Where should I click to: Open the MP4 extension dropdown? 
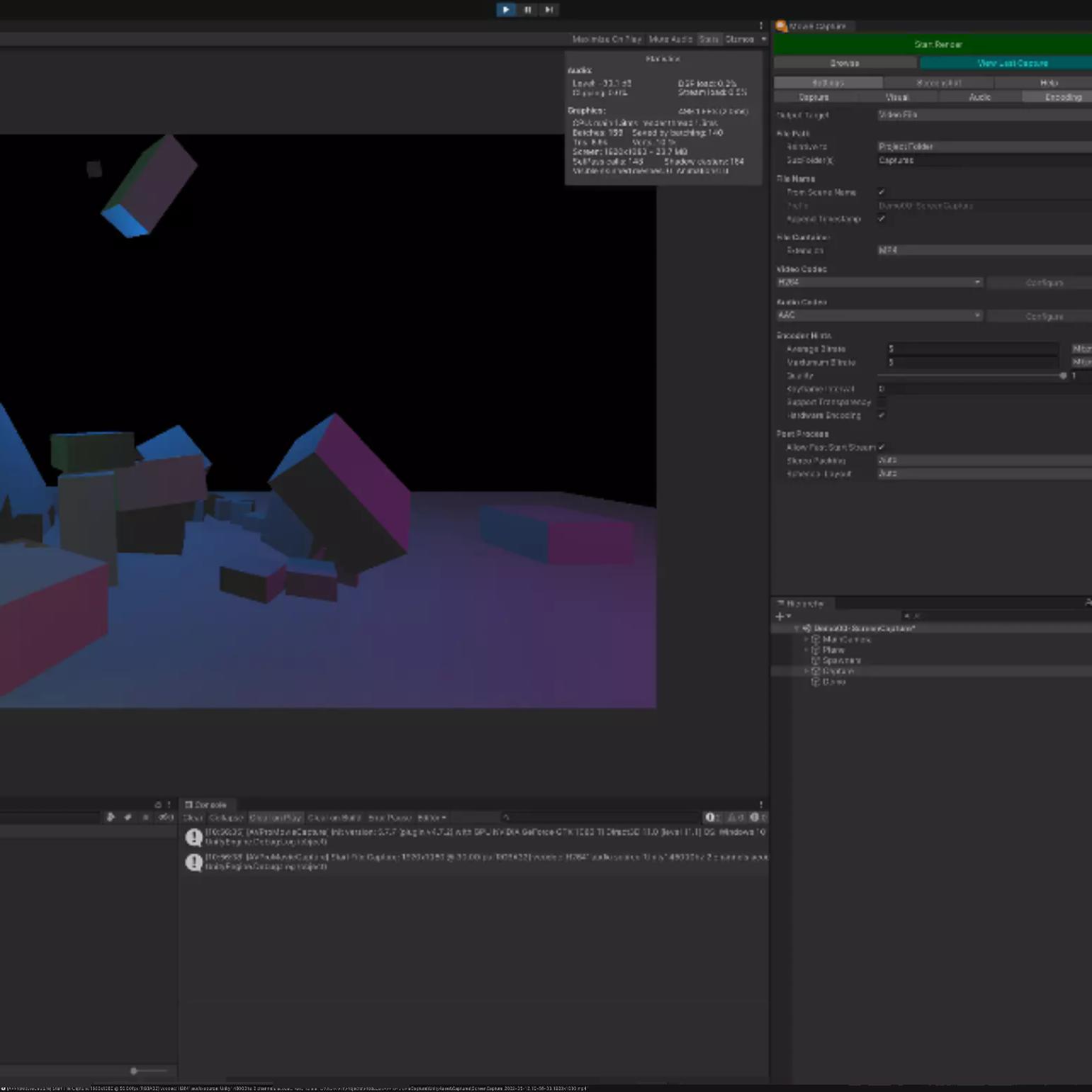[984, 250]
